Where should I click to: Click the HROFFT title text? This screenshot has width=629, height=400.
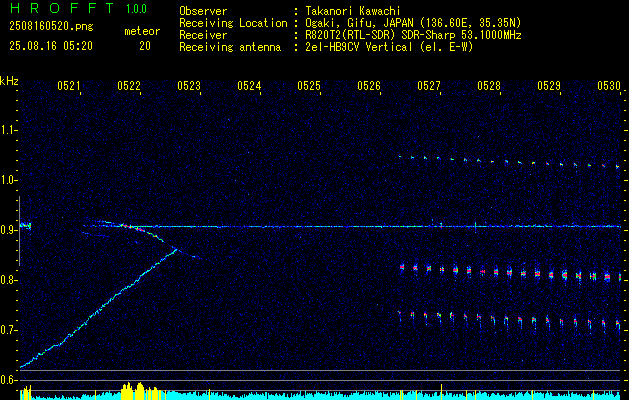coord(63,8)
